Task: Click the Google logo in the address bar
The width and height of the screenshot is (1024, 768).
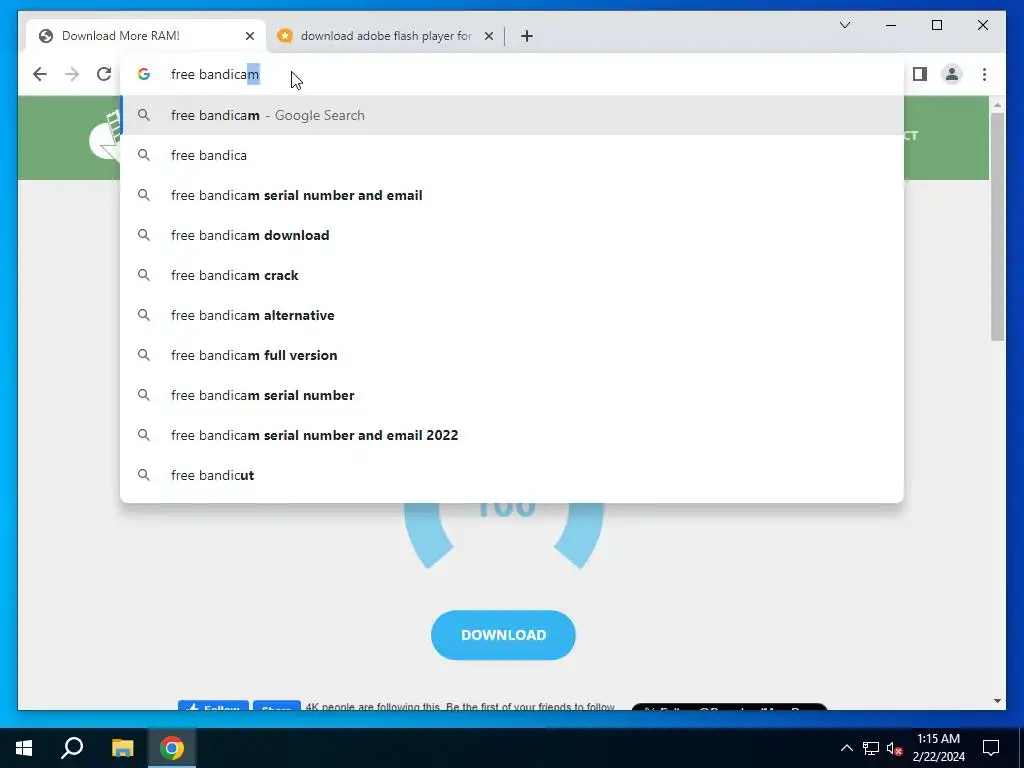Action: tap(144, 74)
